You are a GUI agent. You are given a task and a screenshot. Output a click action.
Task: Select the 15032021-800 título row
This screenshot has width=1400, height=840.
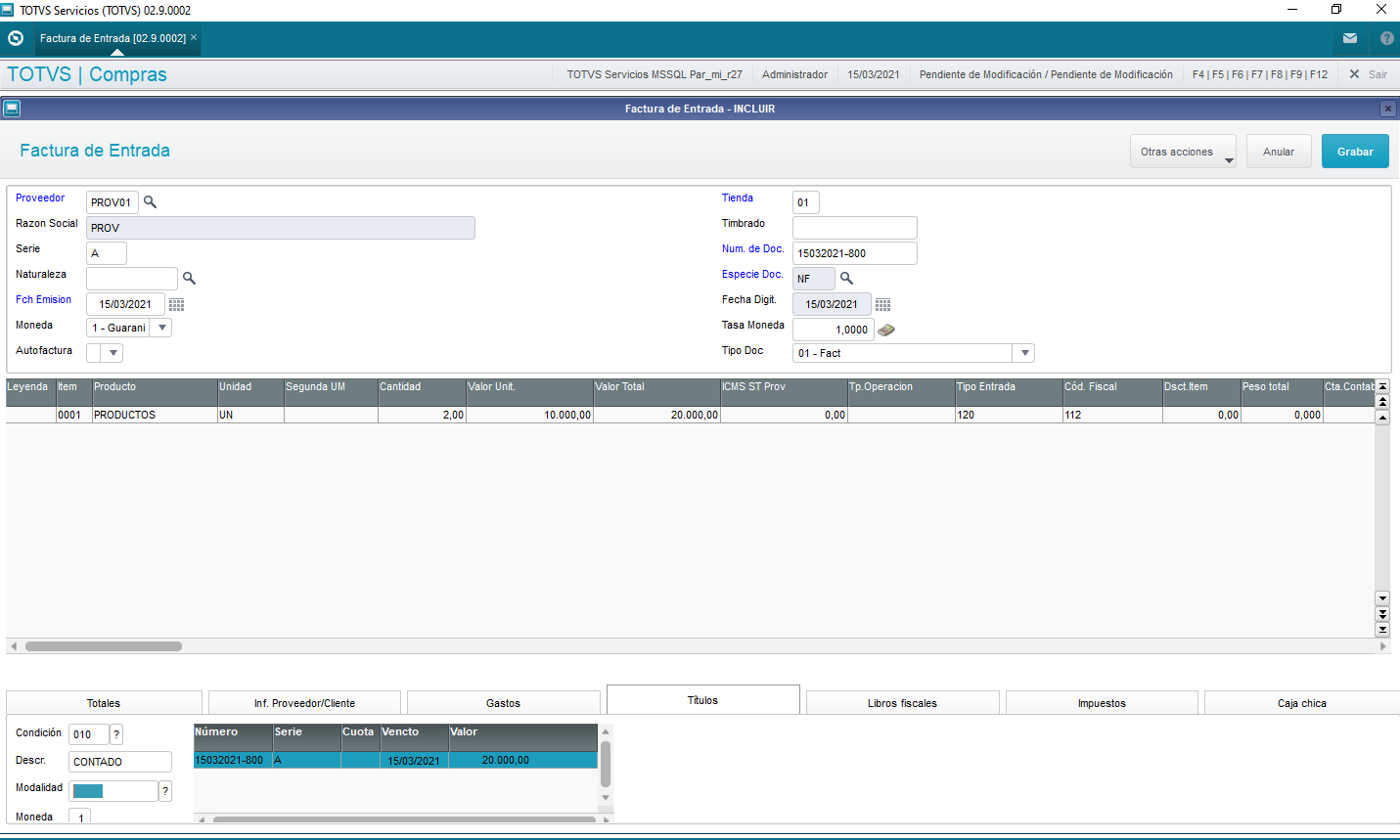coord(395,760)
